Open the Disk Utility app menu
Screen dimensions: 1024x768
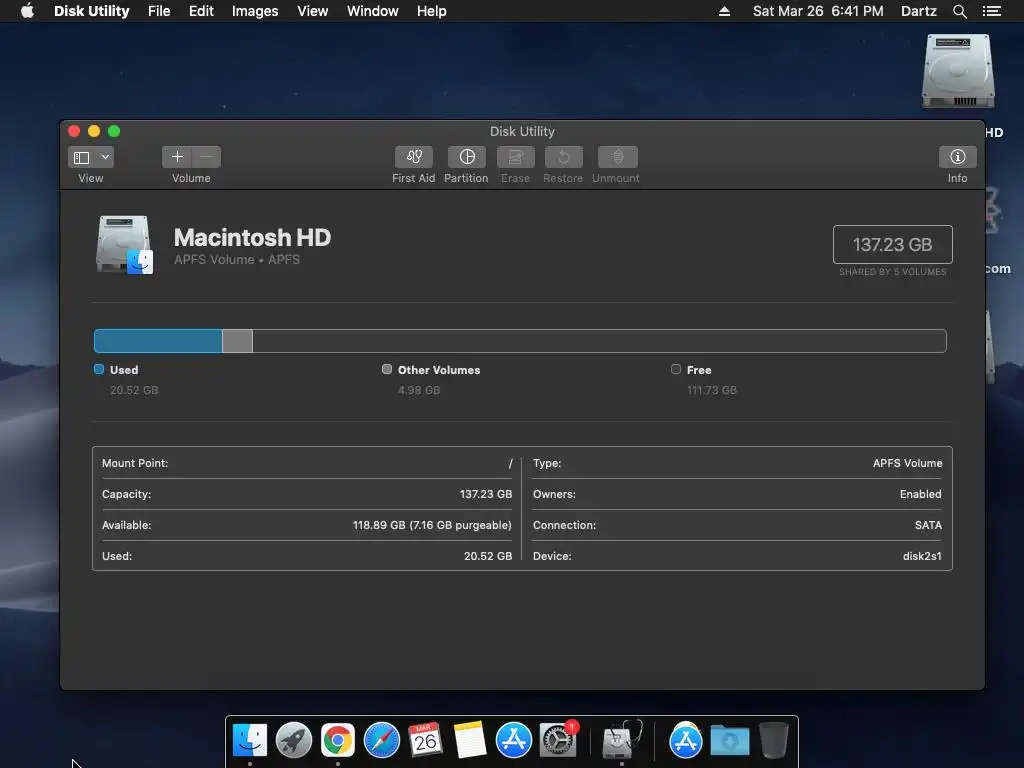[91, 11]
